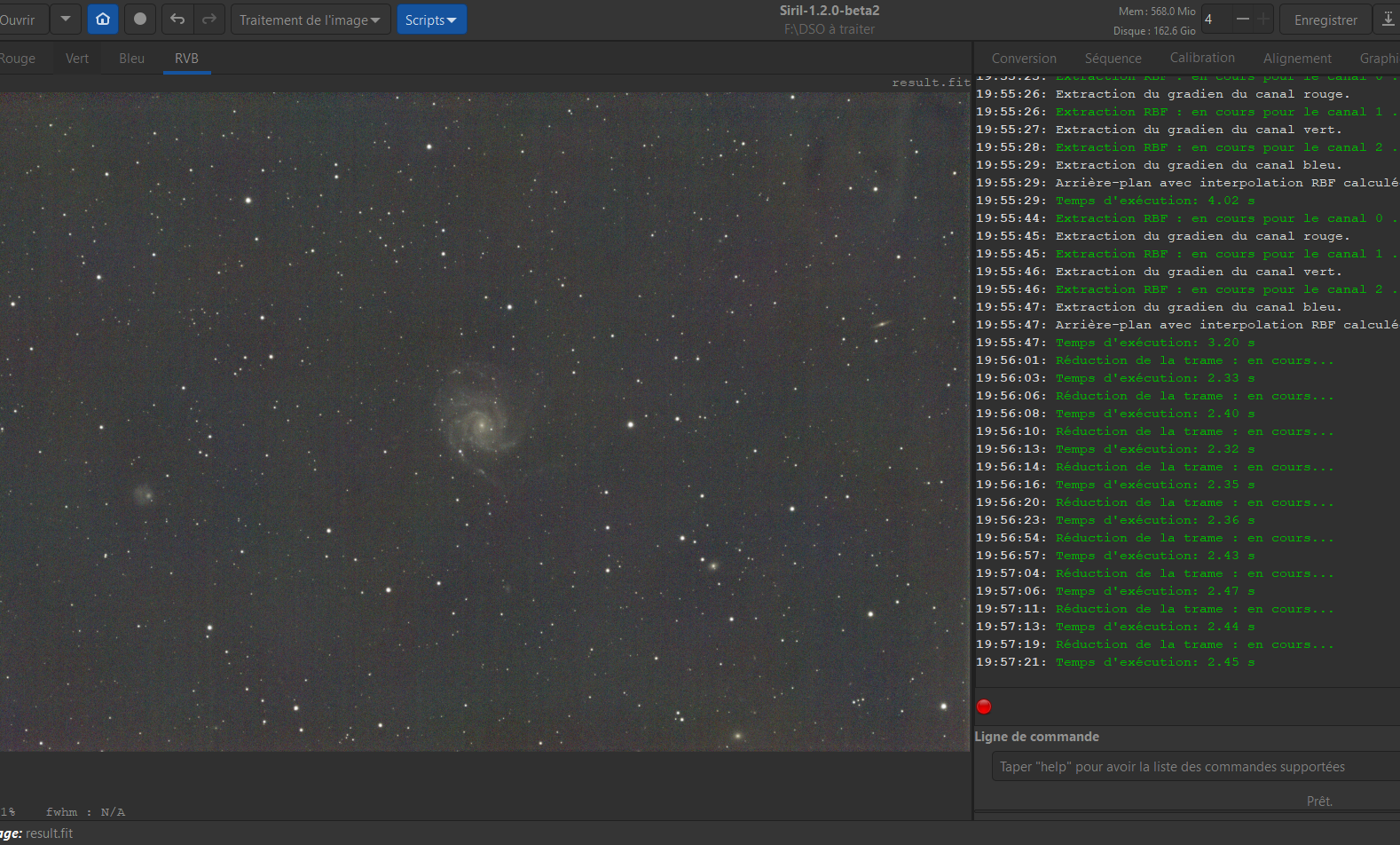Image resolution: width=1400 pixels, height=845 pixels.
Task: Focus the command line input field
Action: 1195,767
